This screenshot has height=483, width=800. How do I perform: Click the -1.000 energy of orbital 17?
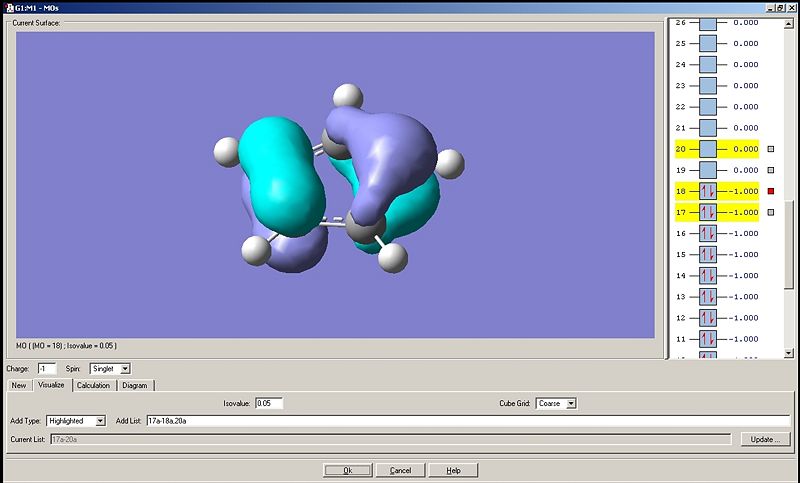[x=743, y=212]
